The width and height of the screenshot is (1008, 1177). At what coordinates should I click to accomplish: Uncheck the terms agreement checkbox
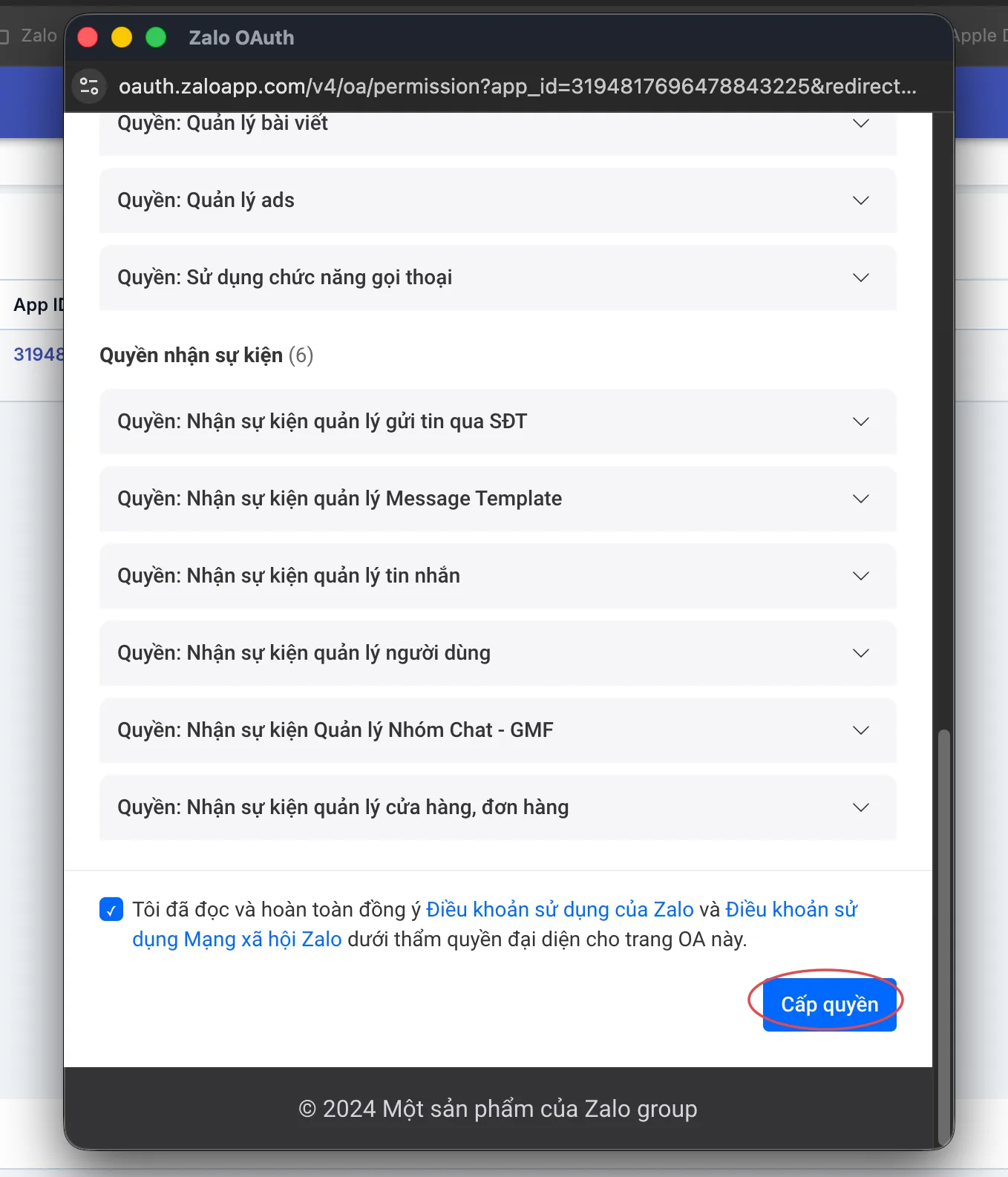tap(111, 909)
